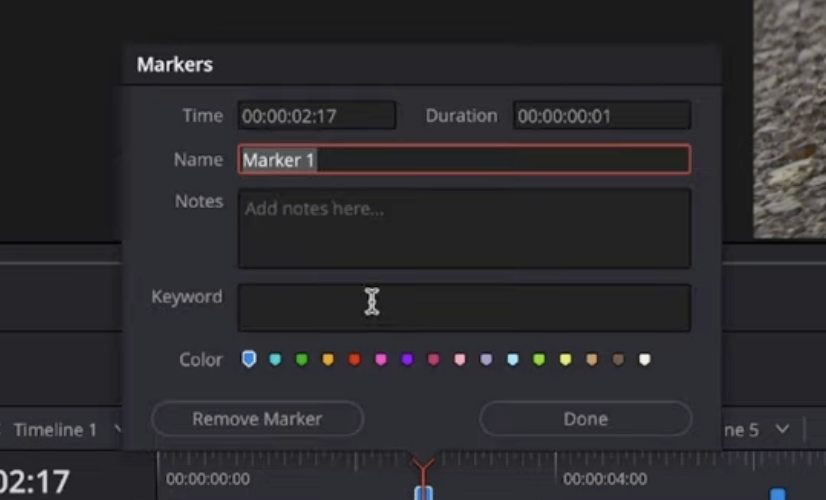The width and height of the screenshot is (826, 500).
Task: Select the green marker color
Action: click(301, 359)
